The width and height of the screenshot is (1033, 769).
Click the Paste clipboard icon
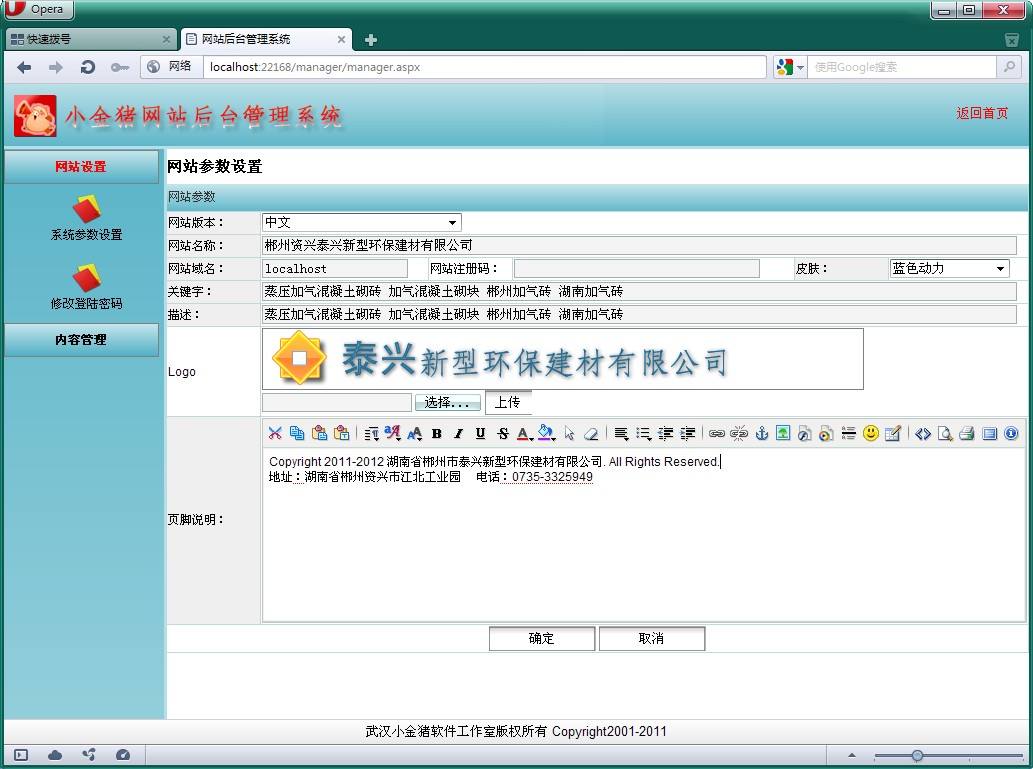coord(320,433)
